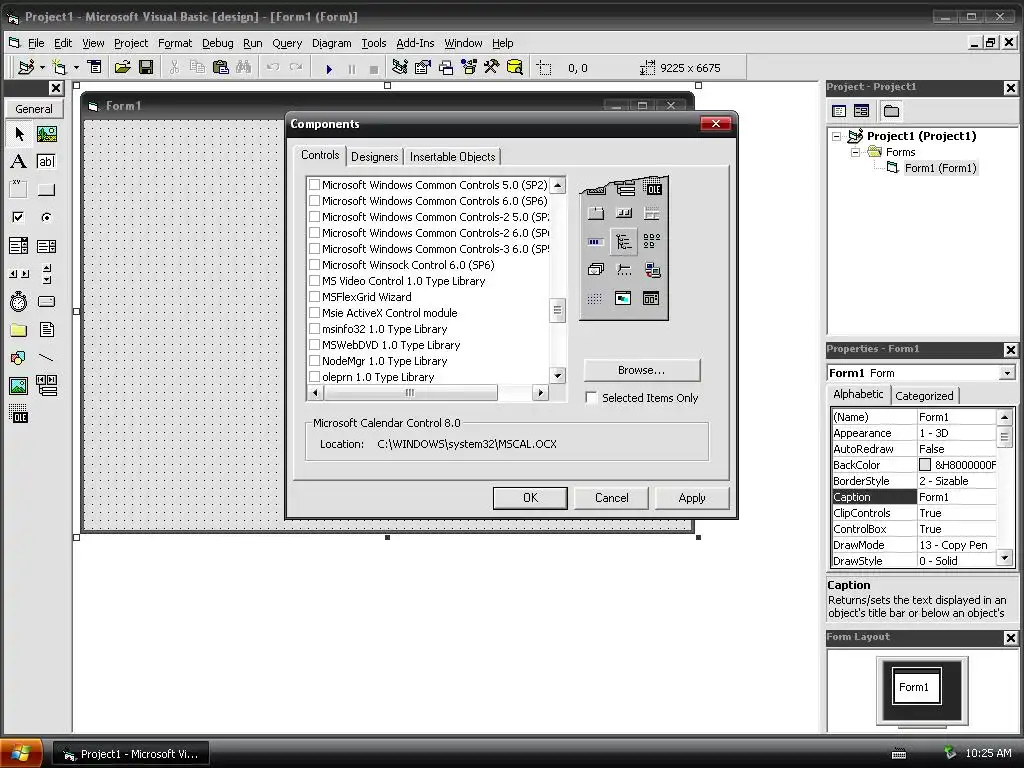Open Project Explorer from toolbar

(400, 67)
